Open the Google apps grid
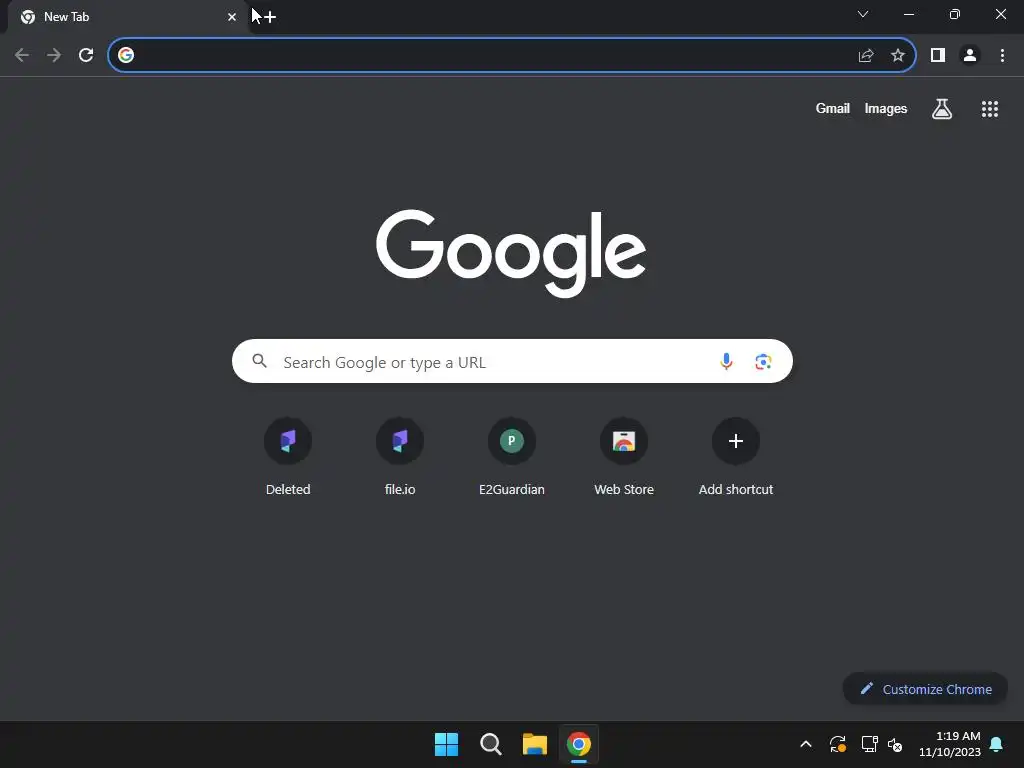This screenshot has width=1024, height=768. [x=990, y=108]
